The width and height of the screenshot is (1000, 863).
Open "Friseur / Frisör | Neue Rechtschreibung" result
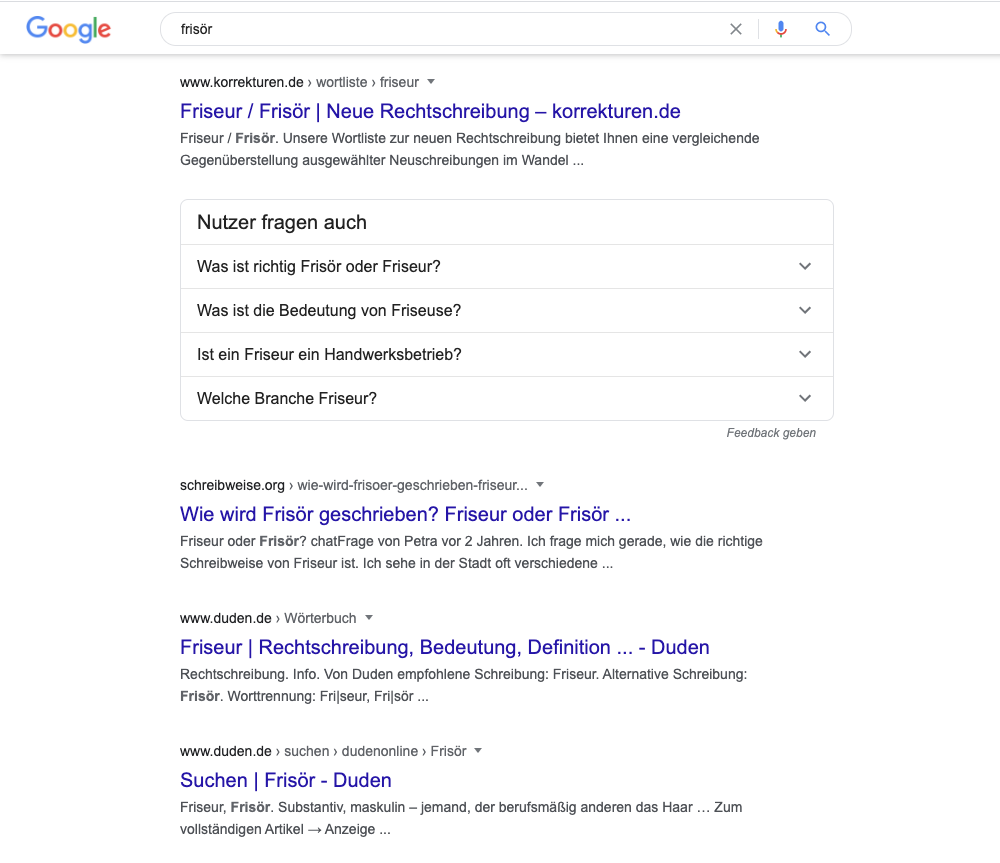point(430,111)
